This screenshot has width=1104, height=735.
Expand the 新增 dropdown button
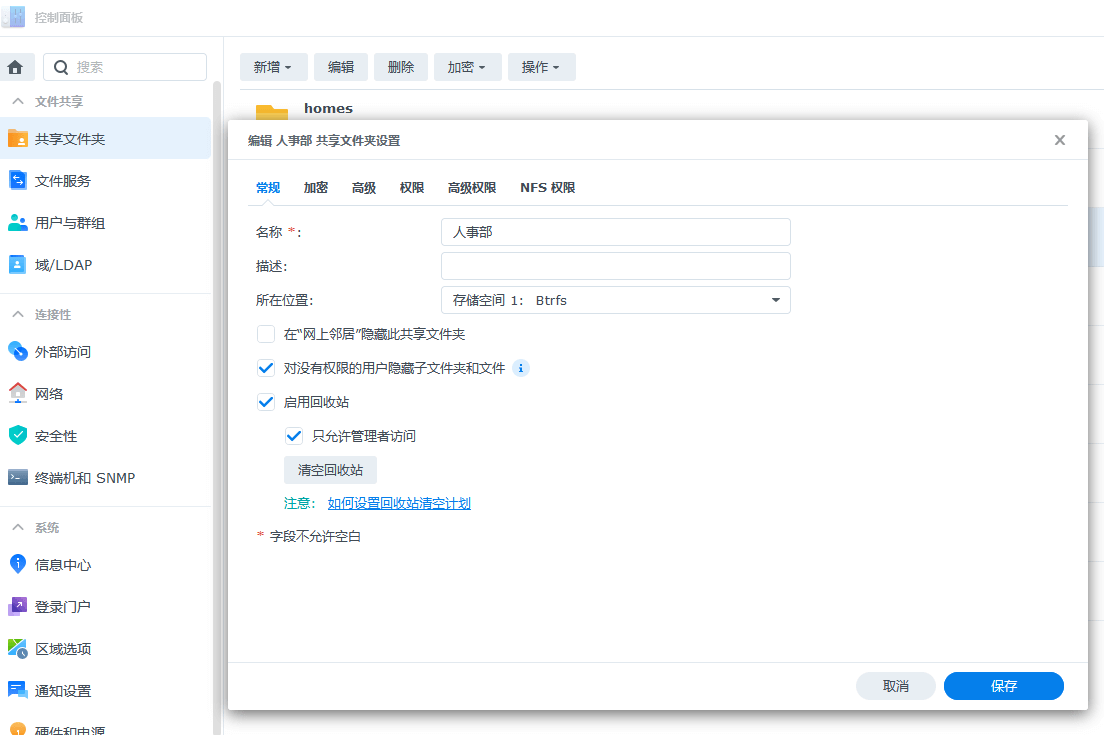pos(273,67)
